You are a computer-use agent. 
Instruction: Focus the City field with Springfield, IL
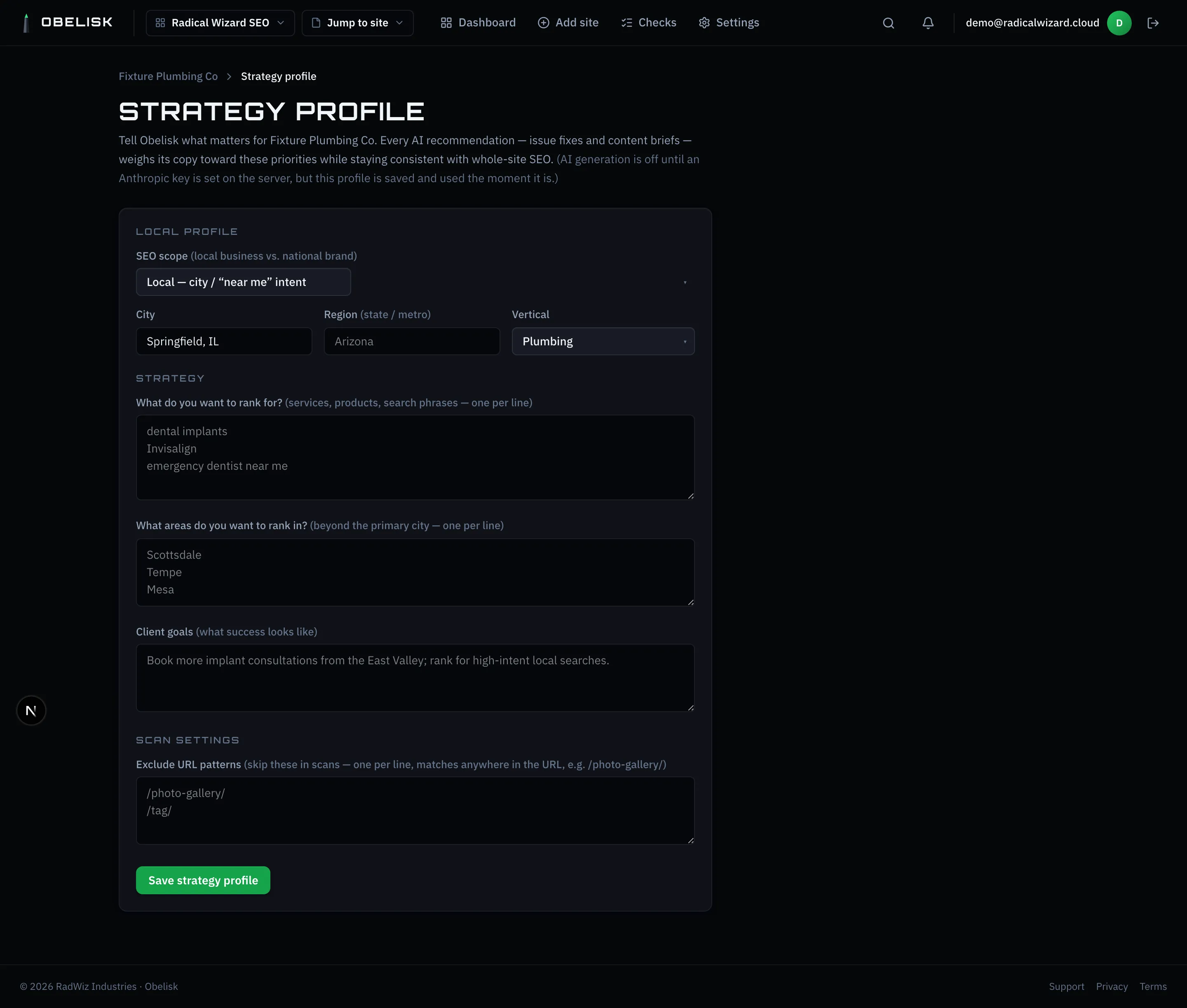224,341
